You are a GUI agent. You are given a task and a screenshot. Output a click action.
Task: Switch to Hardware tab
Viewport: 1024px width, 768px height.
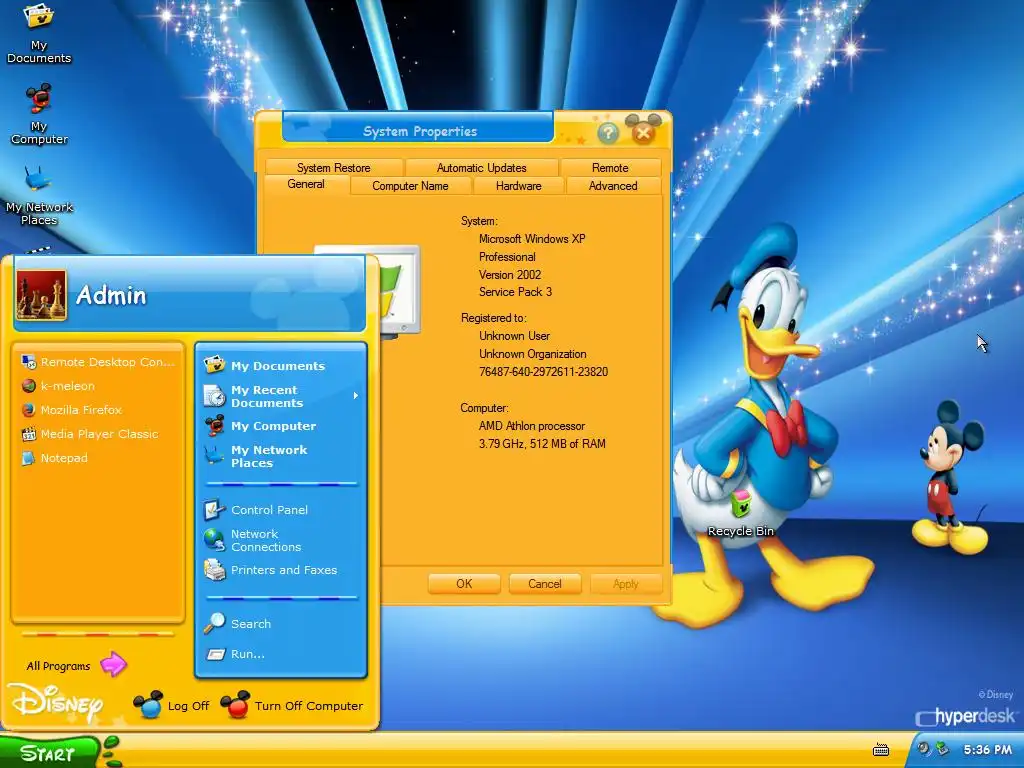[519, 186]
